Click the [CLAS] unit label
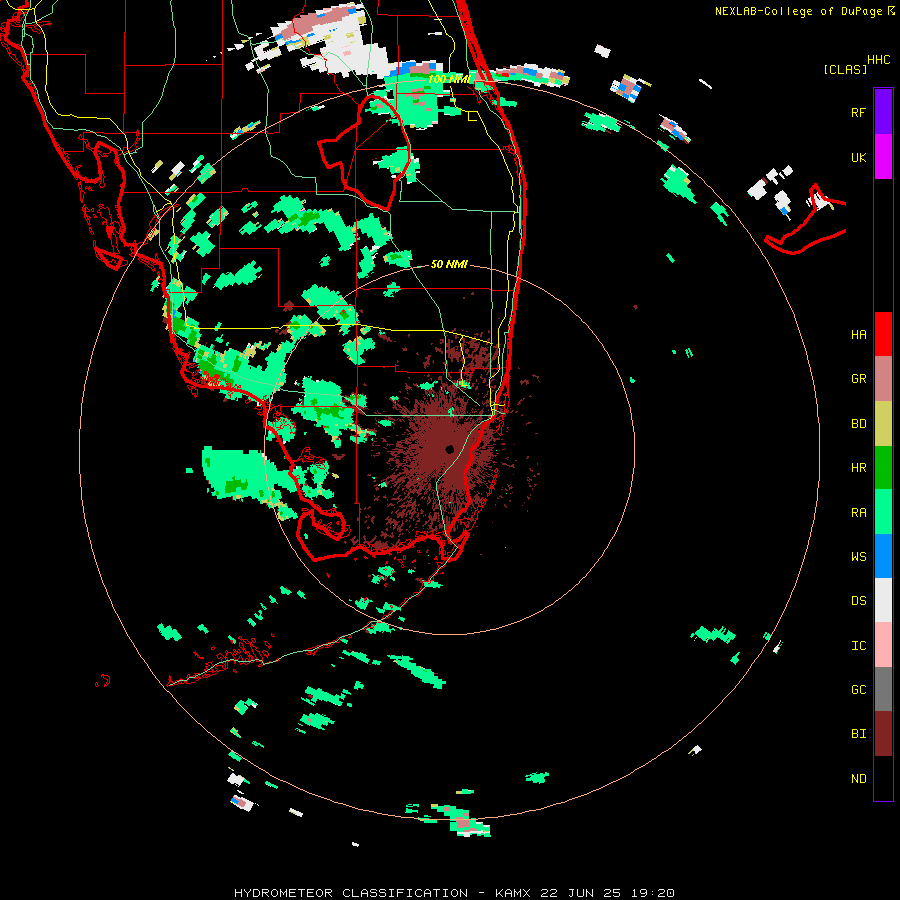Screen dimensions: 900x900 [845, 69]
